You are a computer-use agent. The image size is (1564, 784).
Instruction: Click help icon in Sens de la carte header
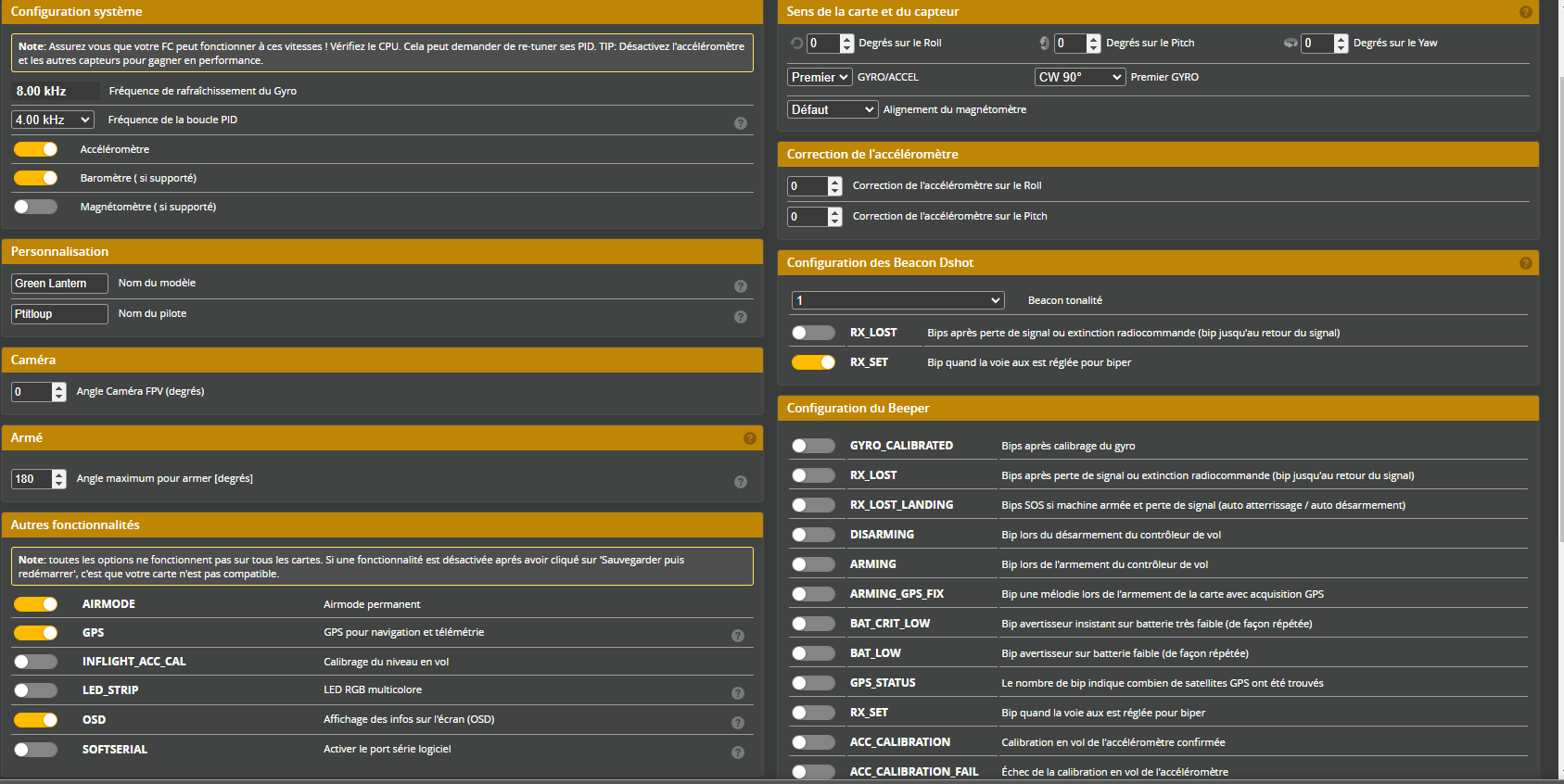1525,12
